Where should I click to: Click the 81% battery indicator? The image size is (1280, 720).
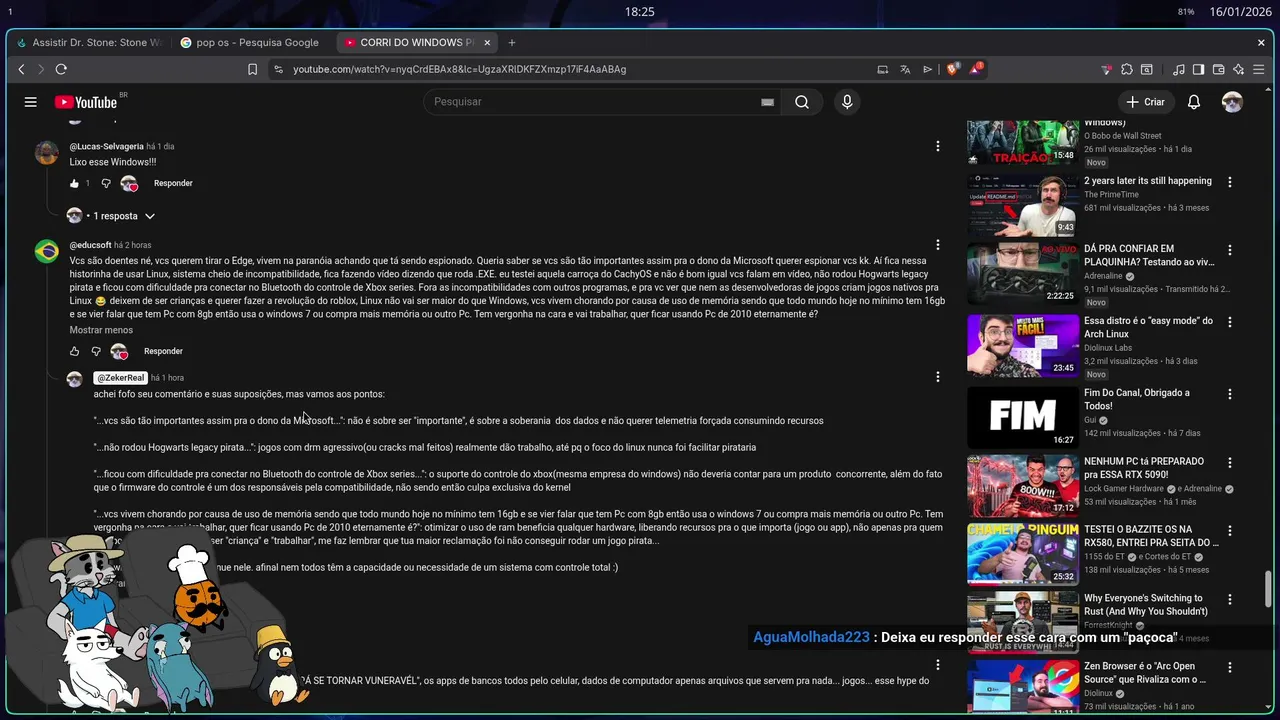pyautogui.click(x=1186, y=12)
